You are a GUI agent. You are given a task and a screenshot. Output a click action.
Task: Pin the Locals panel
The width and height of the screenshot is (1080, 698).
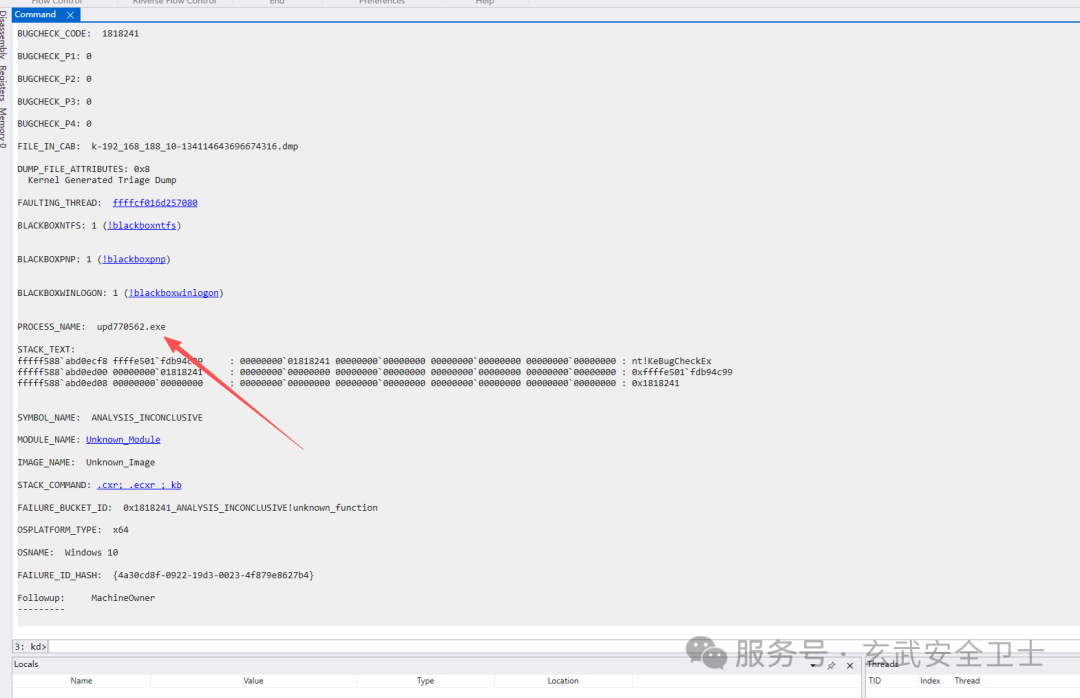click(831, 665)
